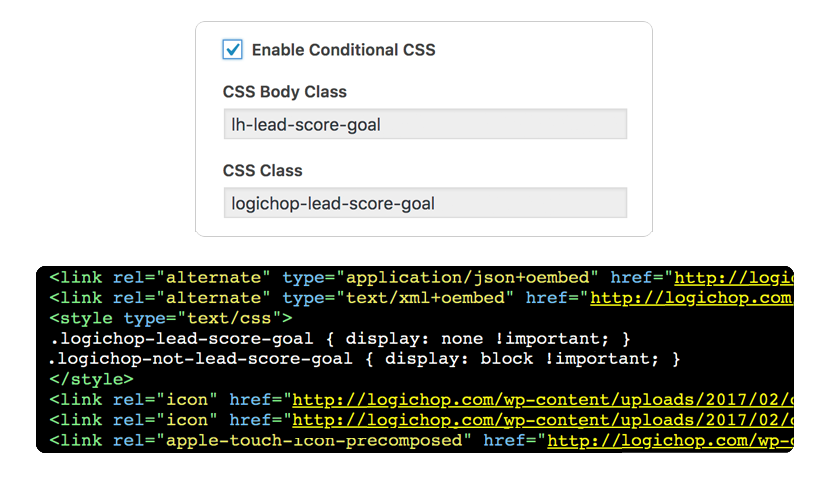Open the json+oembed href link
830x480 pixels.
(x=734, y=278)
